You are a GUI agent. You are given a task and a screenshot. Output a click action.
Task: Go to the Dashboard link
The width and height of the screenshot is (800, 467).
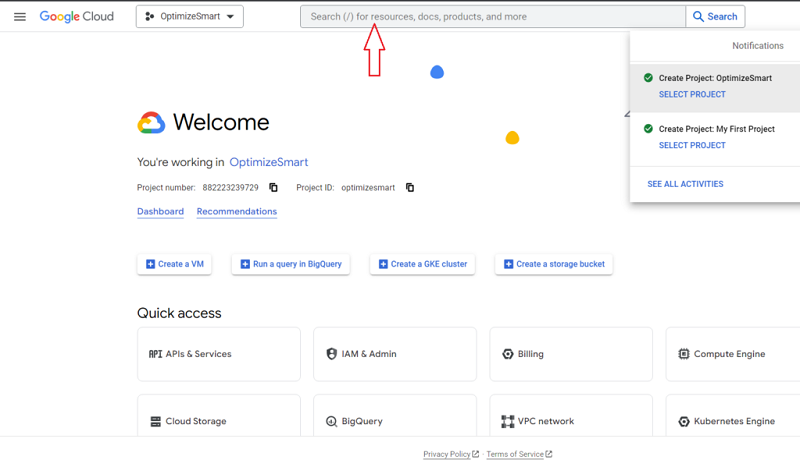160,211
